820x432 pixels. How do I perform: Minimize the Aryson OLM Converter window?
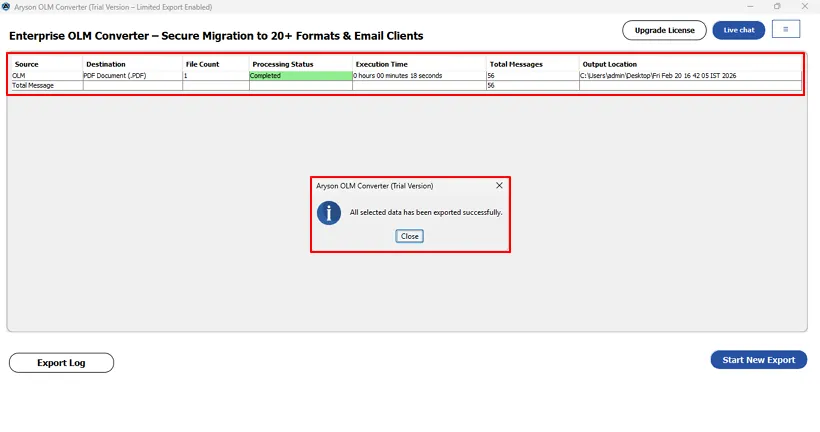point(750,7)
